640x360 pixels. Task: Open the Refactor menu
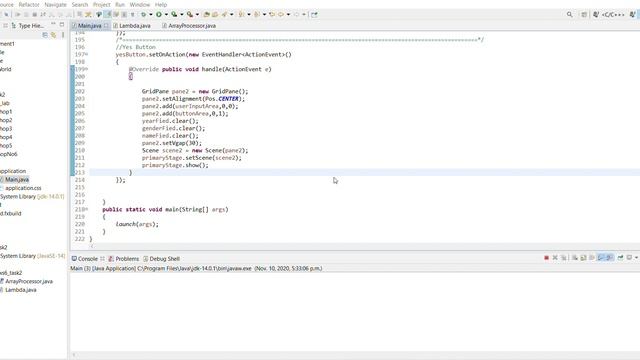tap(29, 4)
